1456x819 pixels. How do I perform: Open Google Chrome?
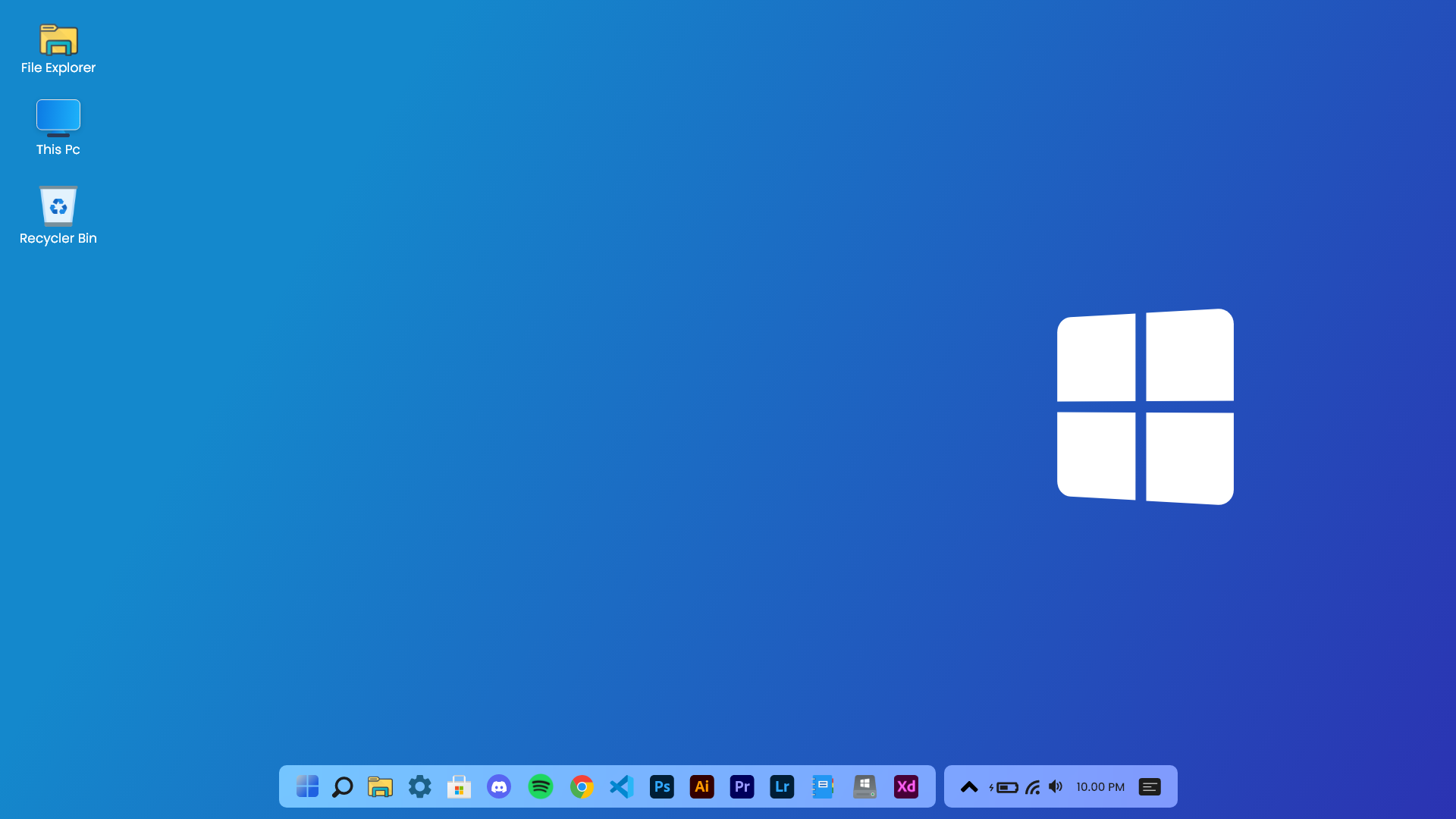(x=582, y=786)
